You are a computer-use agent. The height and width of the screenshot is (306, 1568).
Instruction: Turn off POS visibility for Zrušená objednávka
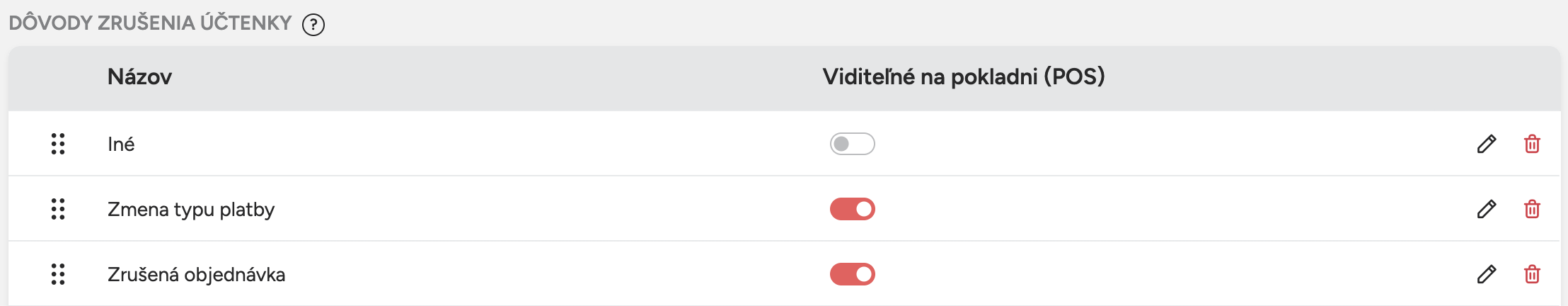click(852, 274)
